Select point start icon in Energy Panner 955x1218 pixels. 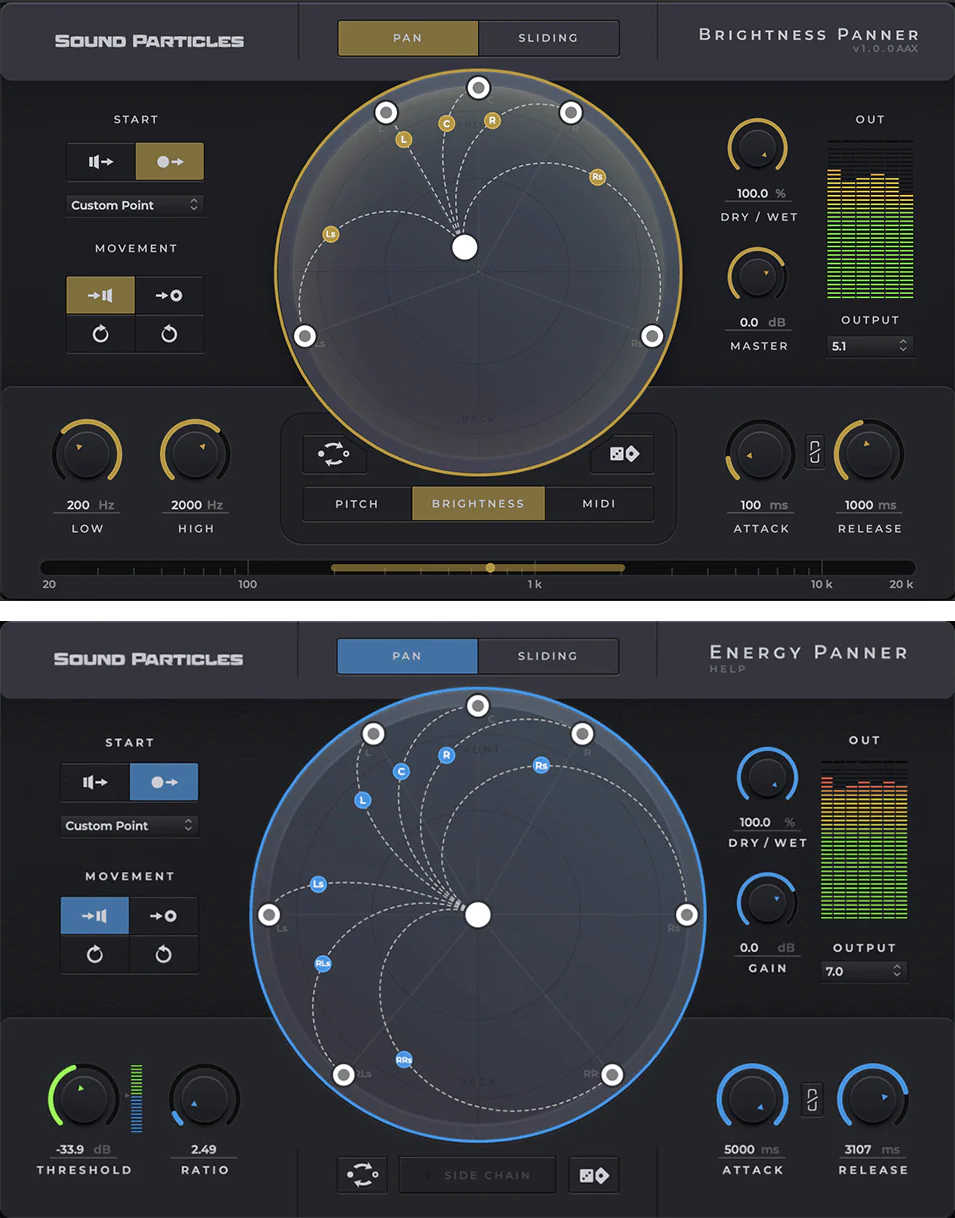coord(164,782)
